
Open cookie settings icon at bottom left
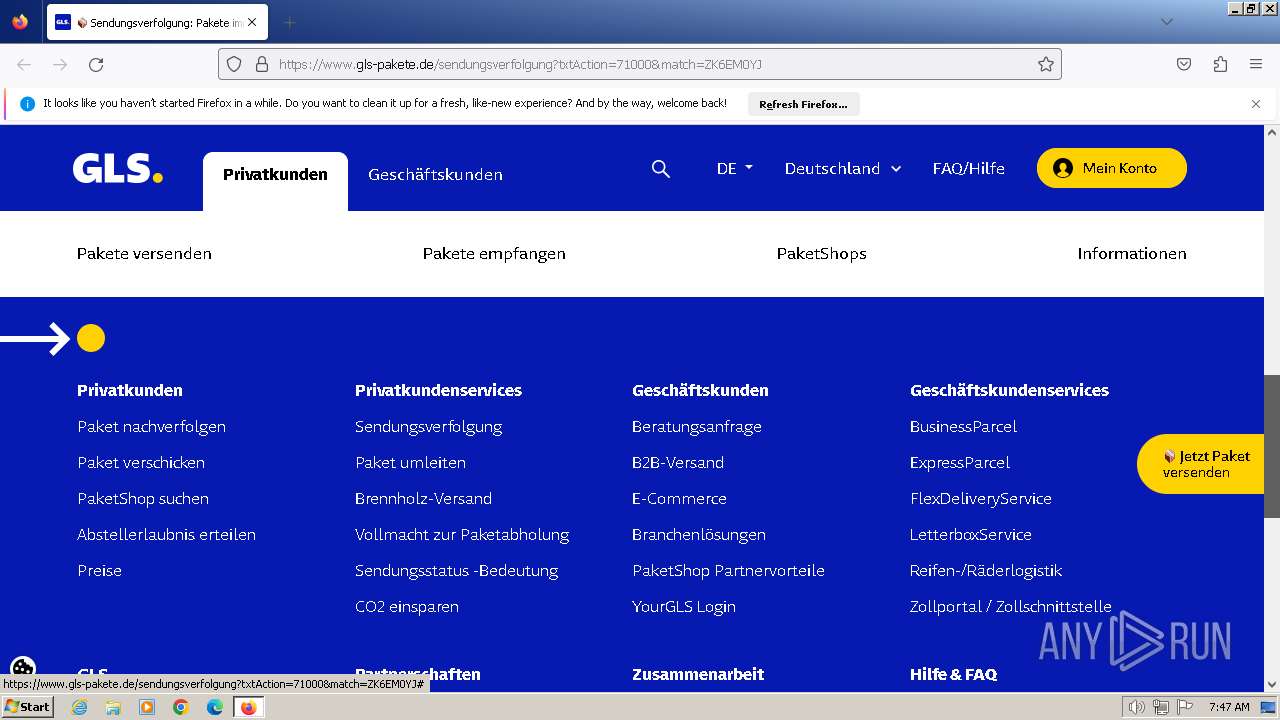[x=23, y=668]
